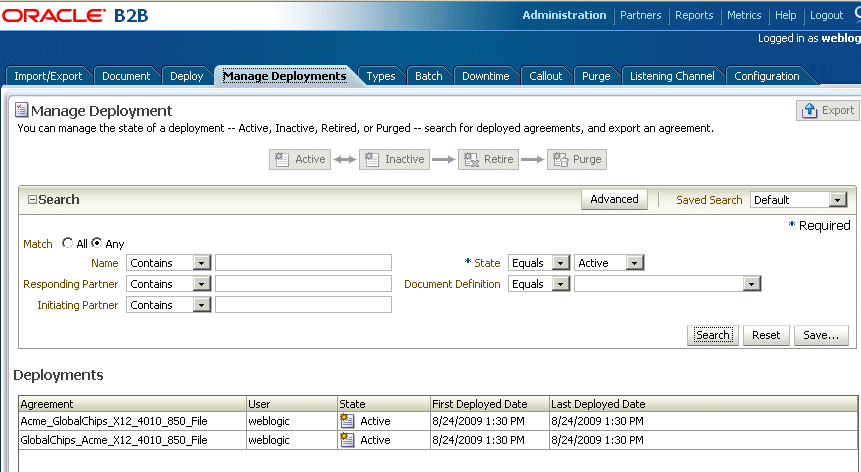
Task: Click the Inactive state button
Action: 394,159
